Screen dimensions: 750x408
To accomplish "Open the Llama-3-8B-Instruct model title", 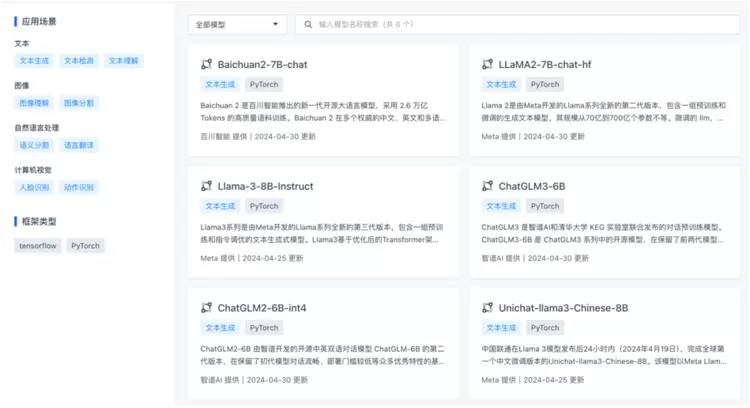I will coord(265,186).
